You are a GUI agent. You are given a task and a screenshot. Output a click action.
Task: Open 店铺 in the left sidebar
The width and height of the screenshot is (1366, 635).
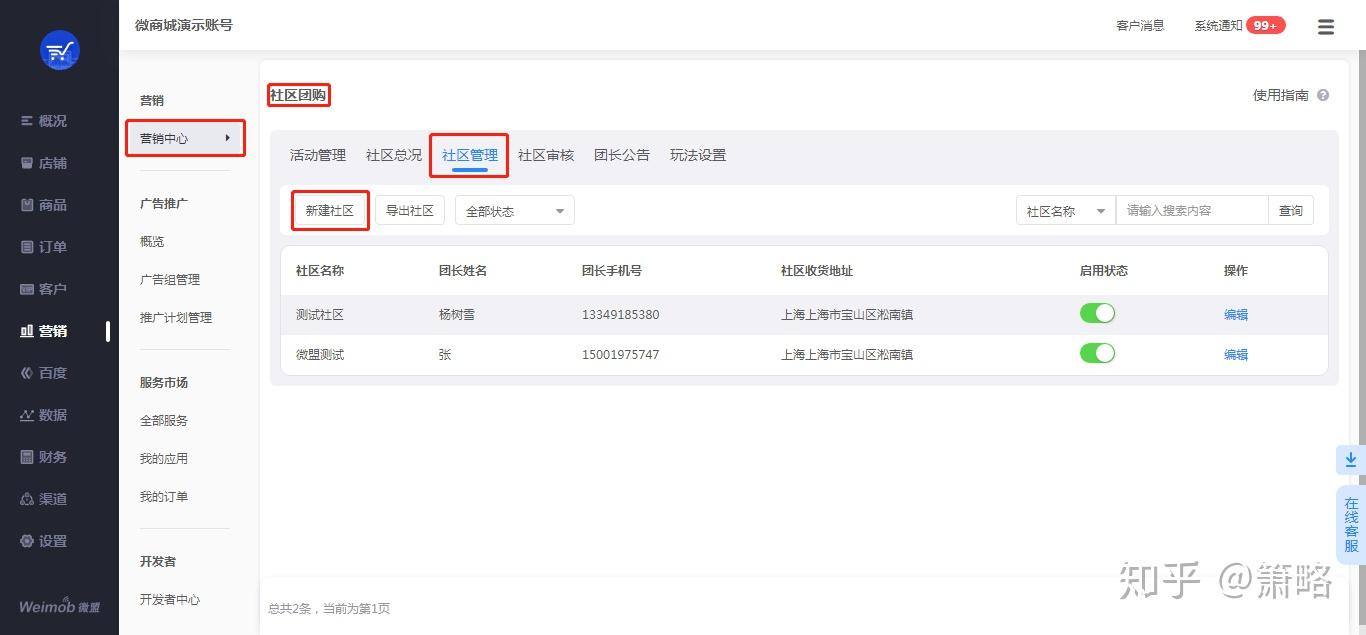point(44,163)
